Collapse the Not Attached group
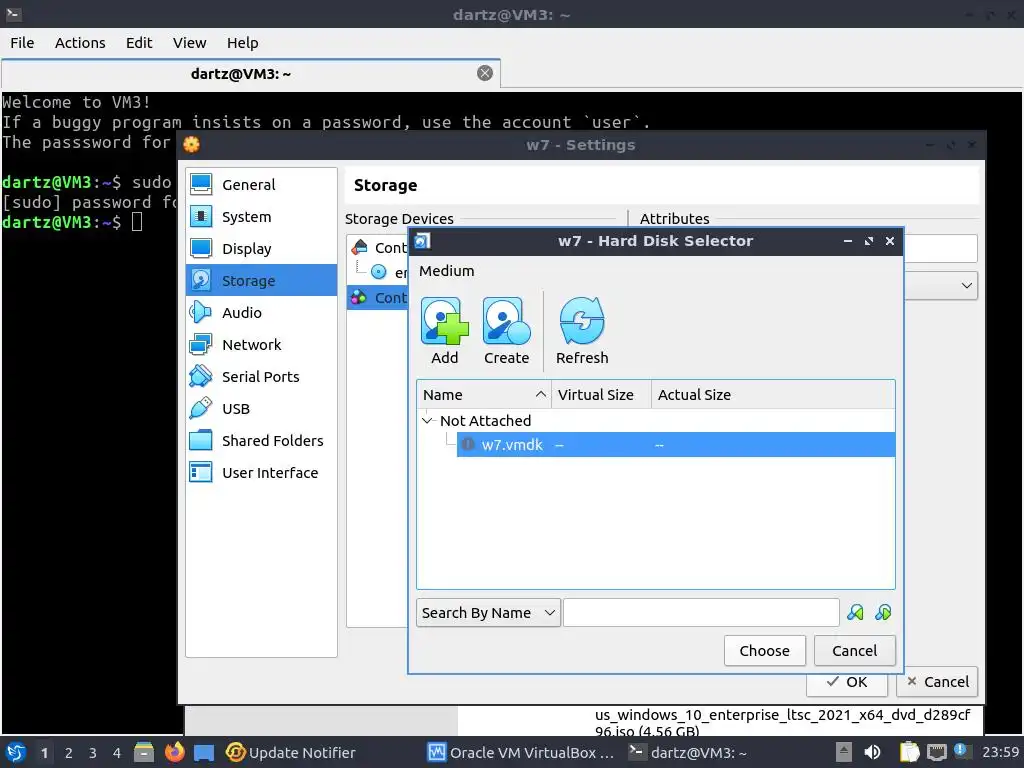The width and height of the screenshot is (1024, 768). (428, 421)
